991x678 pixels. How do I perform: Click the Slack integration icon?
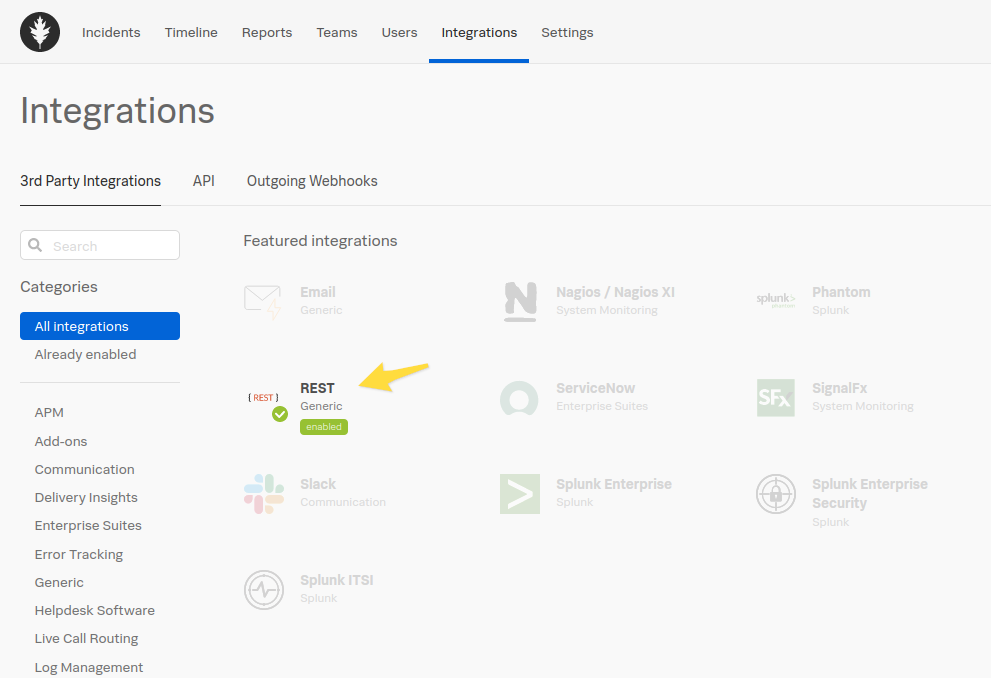click(x=264, y=494)
